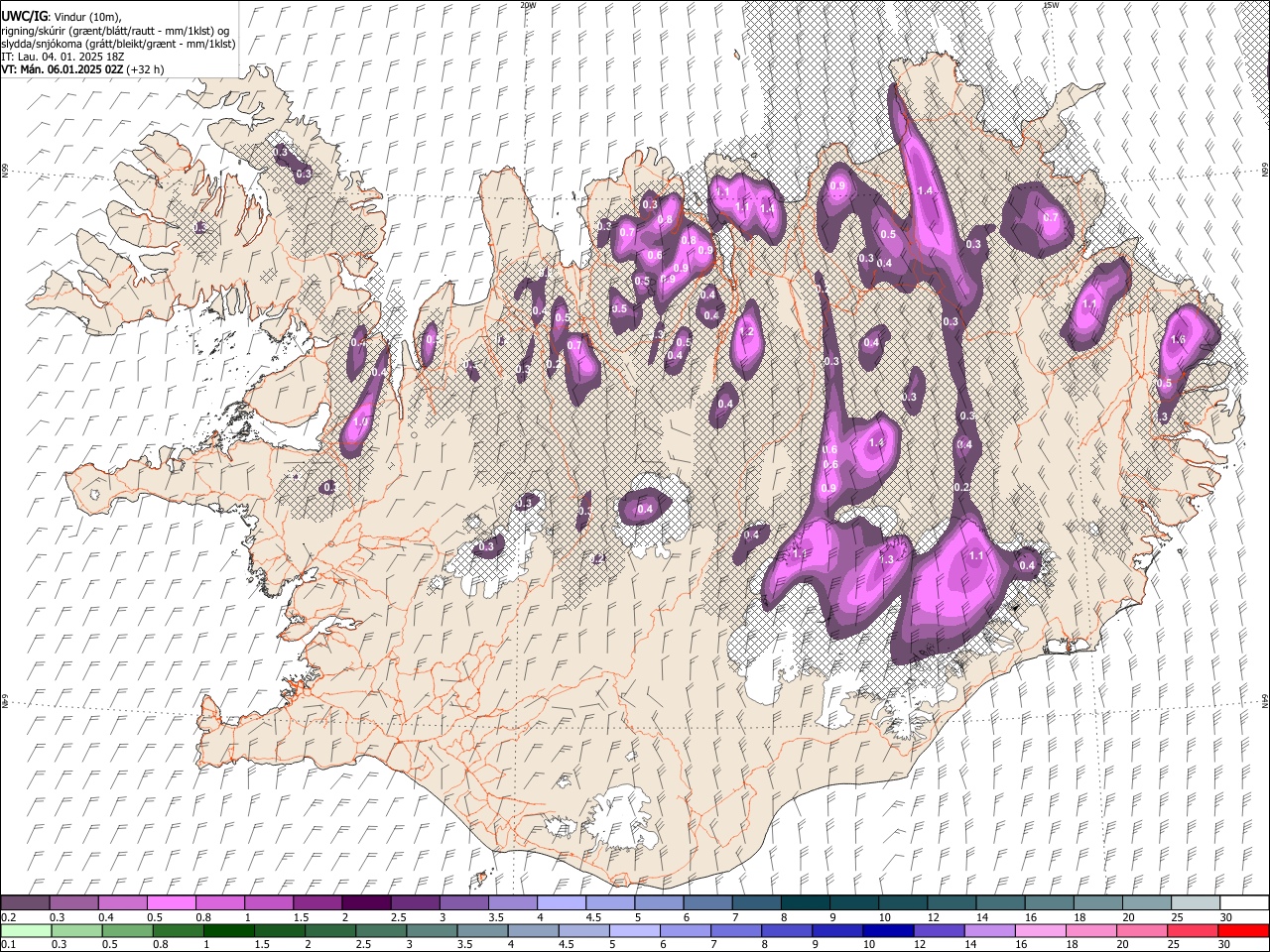Click the '0.2' label in the snow legend
Image resolution: width=1270 pixels, height=952 pixels.
(x=8, y=917)
